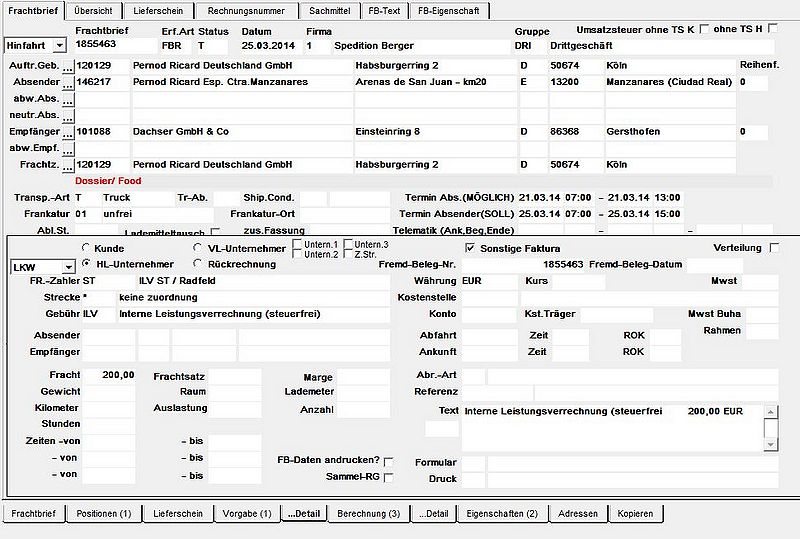Open the Berechnung (3) bottom tab

(x=368, y=513)
